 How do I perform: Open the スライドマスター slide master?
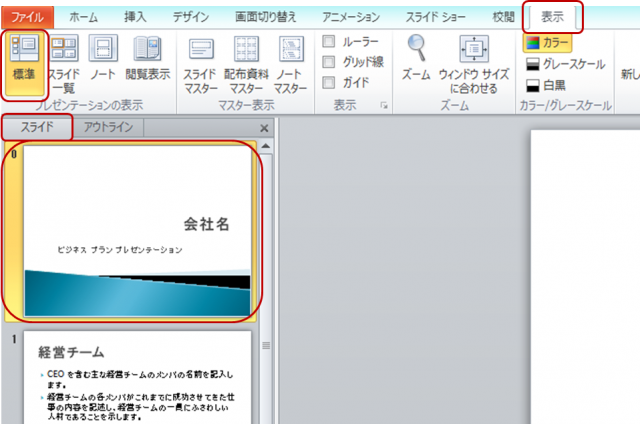[200, 64]
